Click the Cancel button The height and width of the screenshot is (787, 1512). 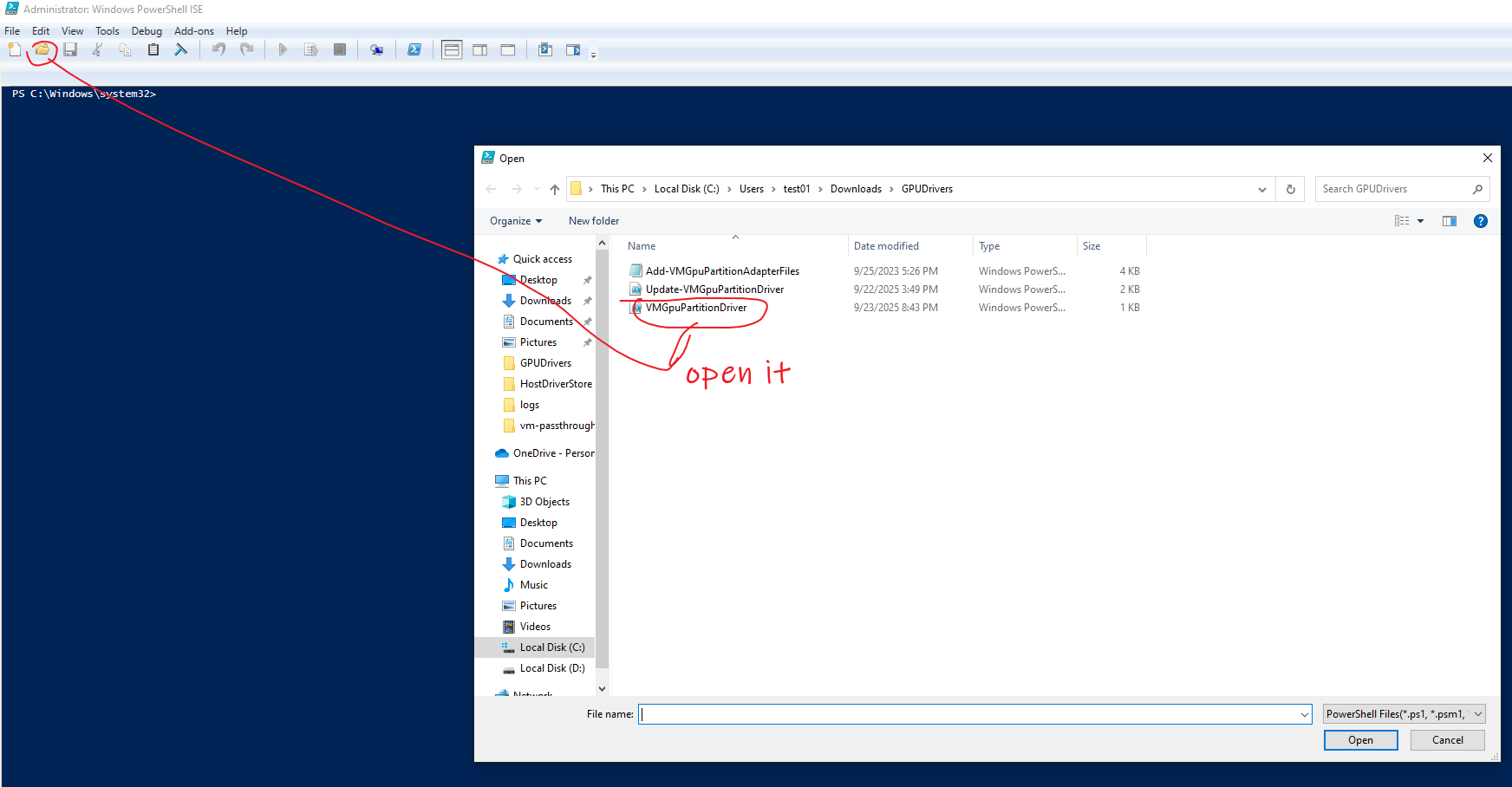1448,740
